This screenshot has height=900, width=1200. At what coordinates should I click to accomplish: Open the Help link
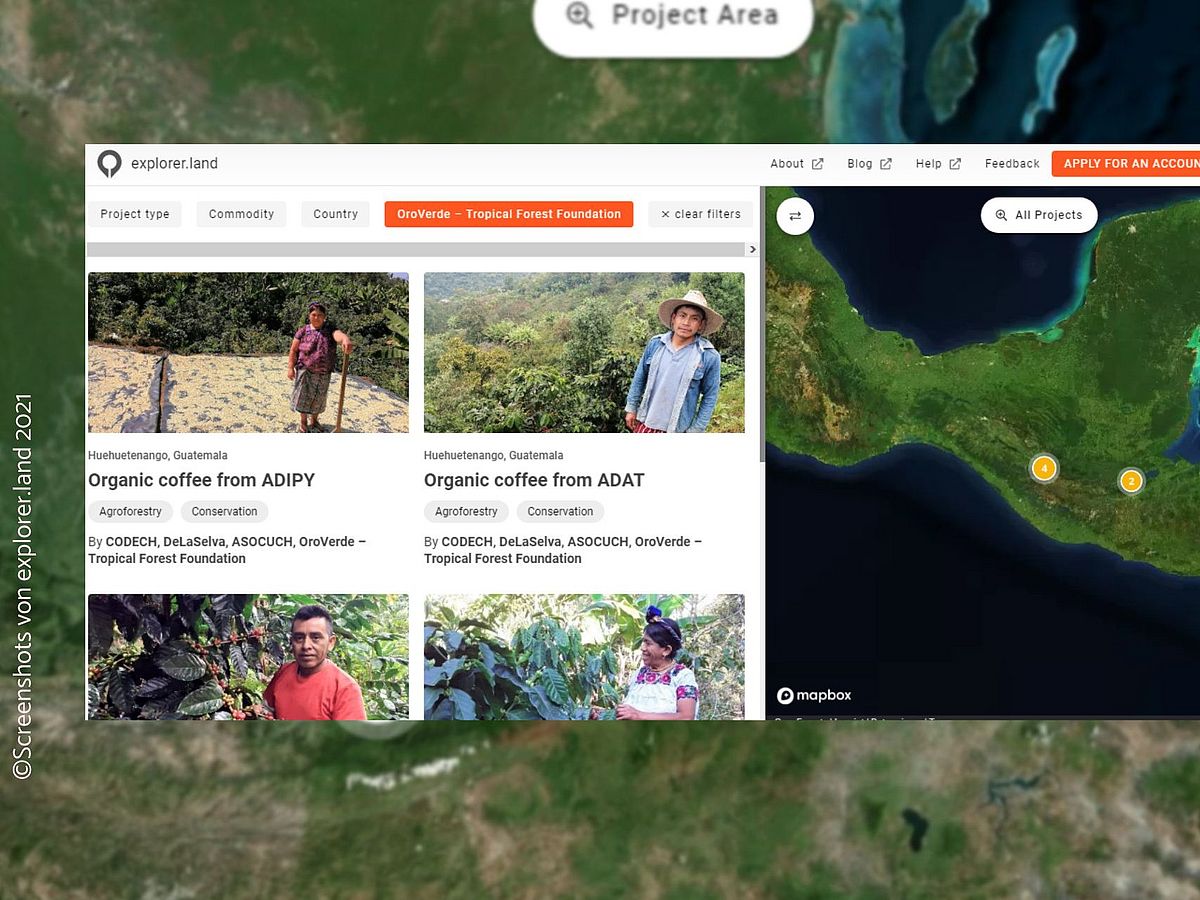click(x=929, y=164)
